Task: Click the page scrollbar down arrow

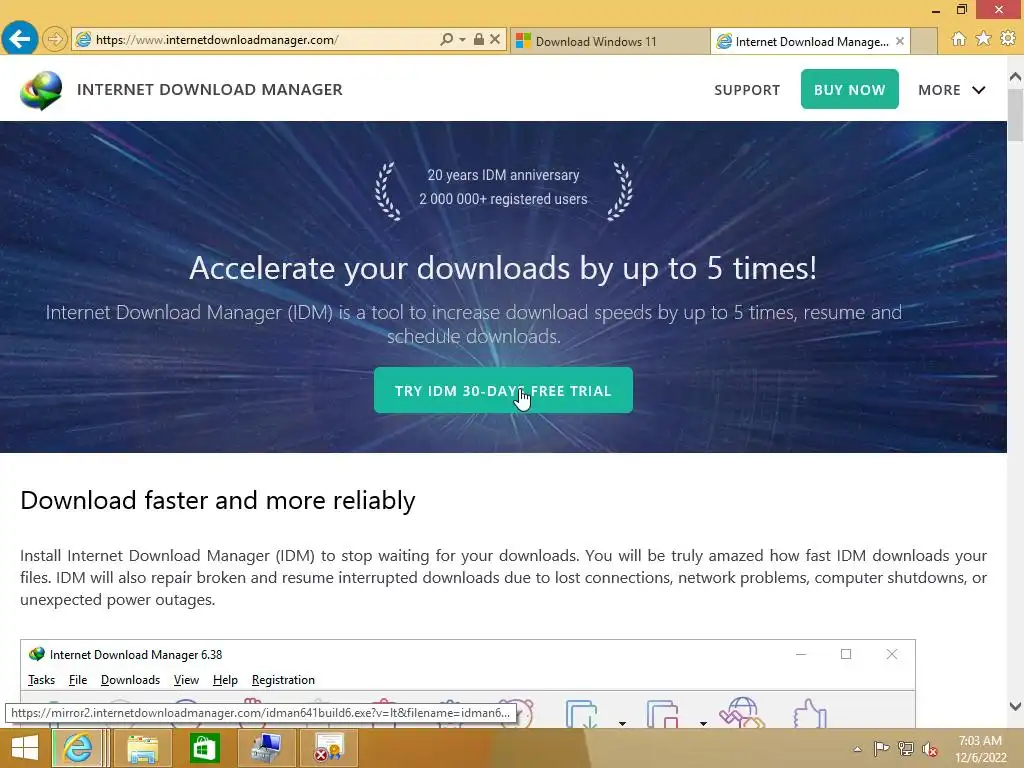Action: (x=1016, y=706)
